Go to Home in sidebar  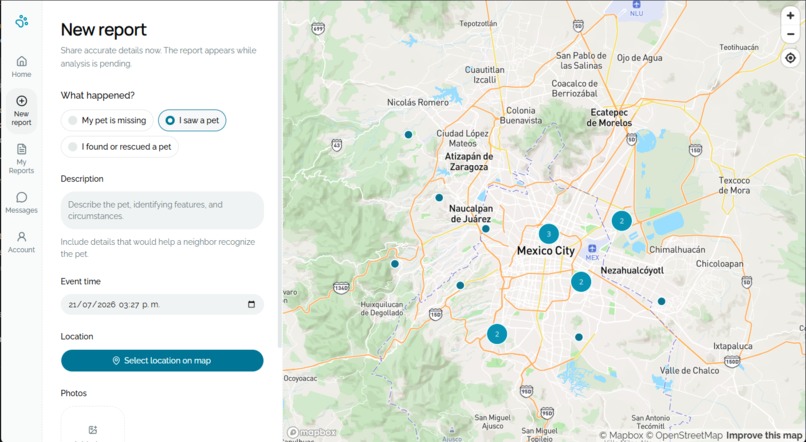(22, 67)
